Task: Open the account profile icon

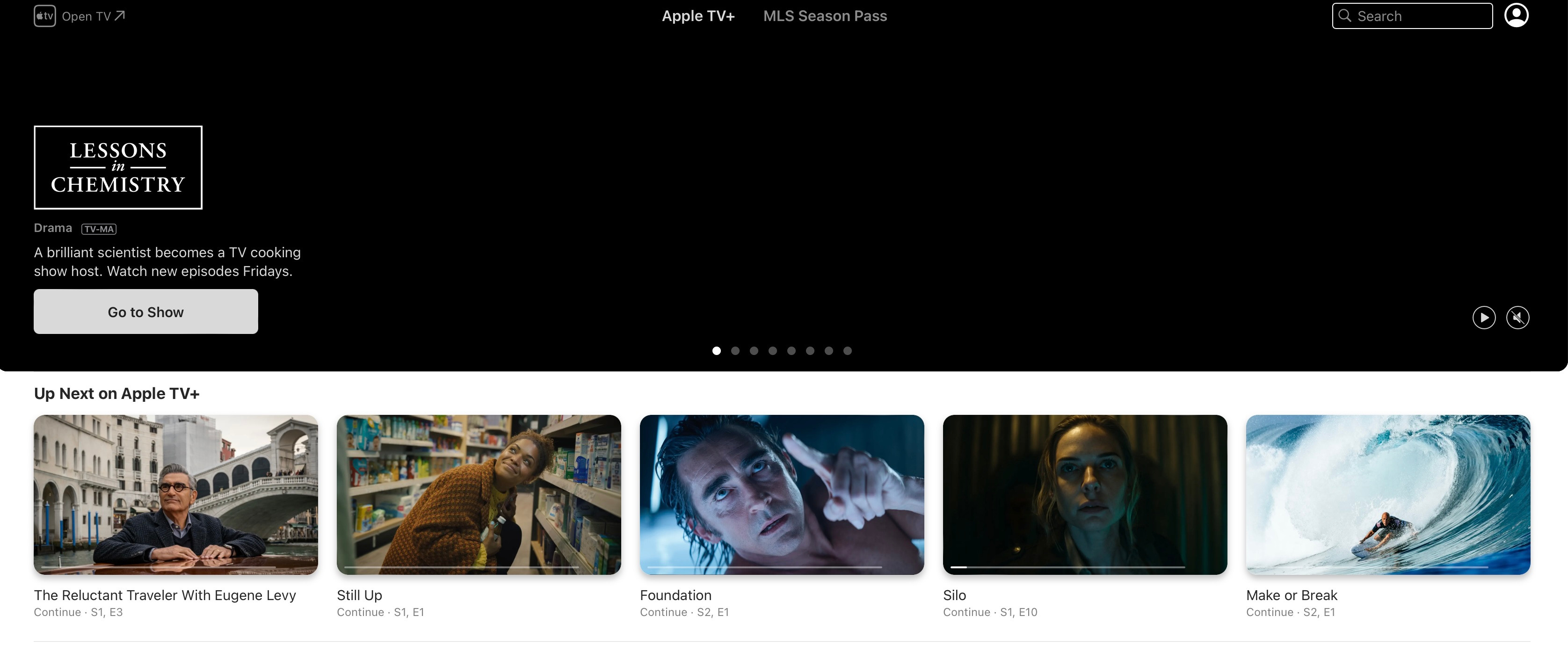Action: tap(1516, 15)
